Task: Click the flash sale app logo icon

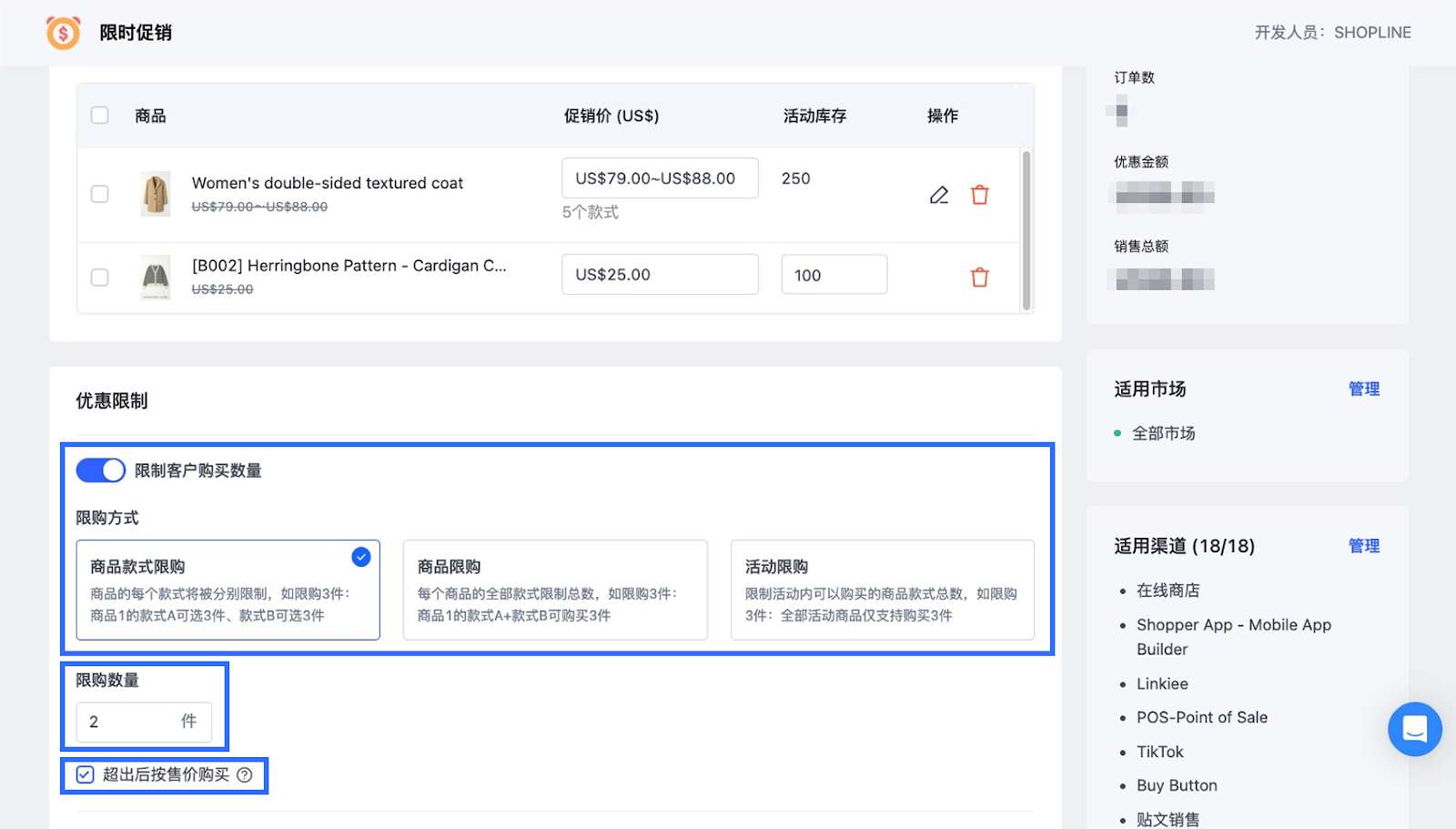Action: click(x=63, y=33)
